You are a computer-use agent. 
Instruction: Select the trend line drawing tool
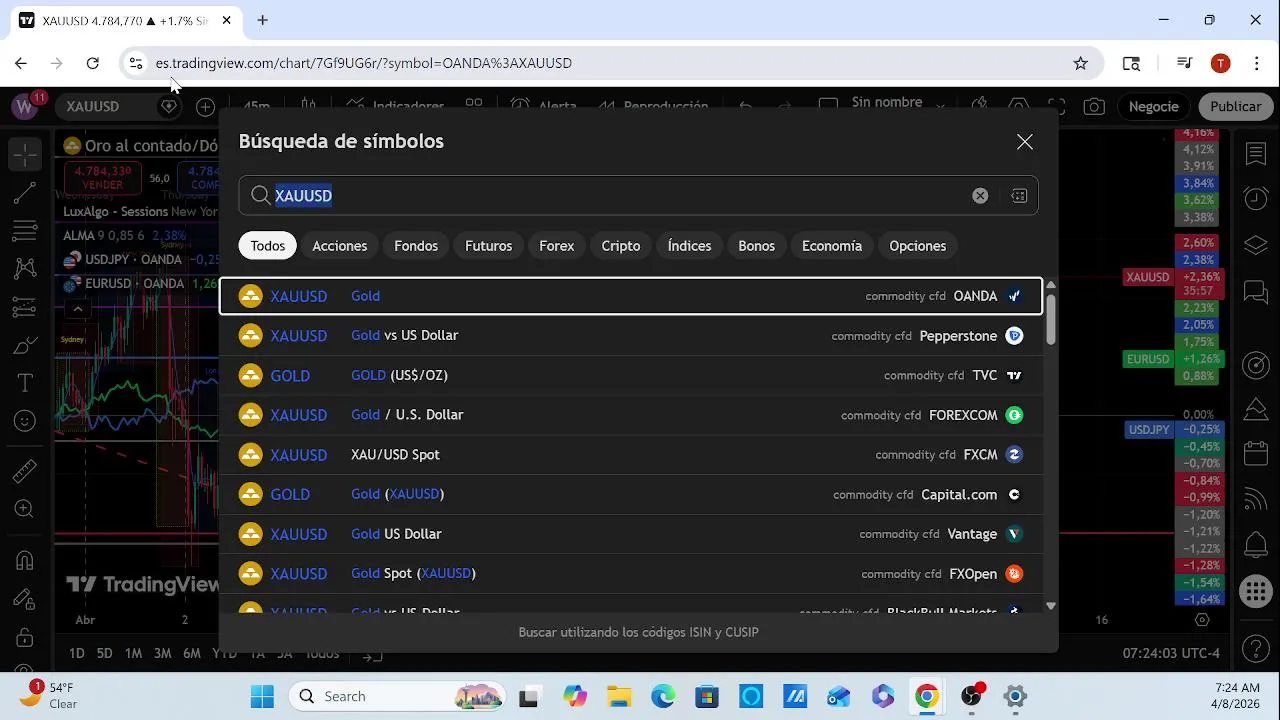(x=25, y=193)
